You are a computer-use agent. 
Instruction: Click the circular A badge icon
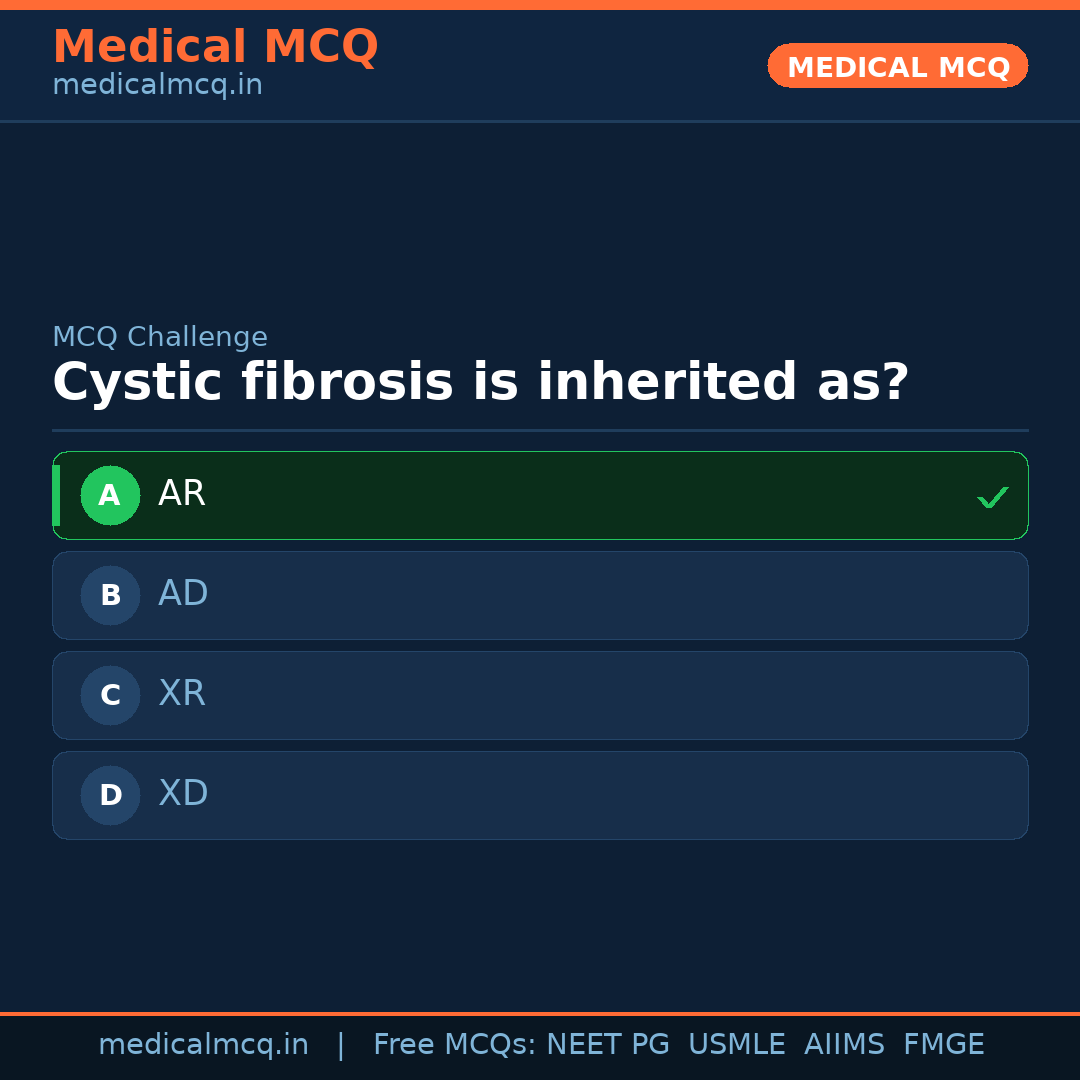[x=110, y=495]
